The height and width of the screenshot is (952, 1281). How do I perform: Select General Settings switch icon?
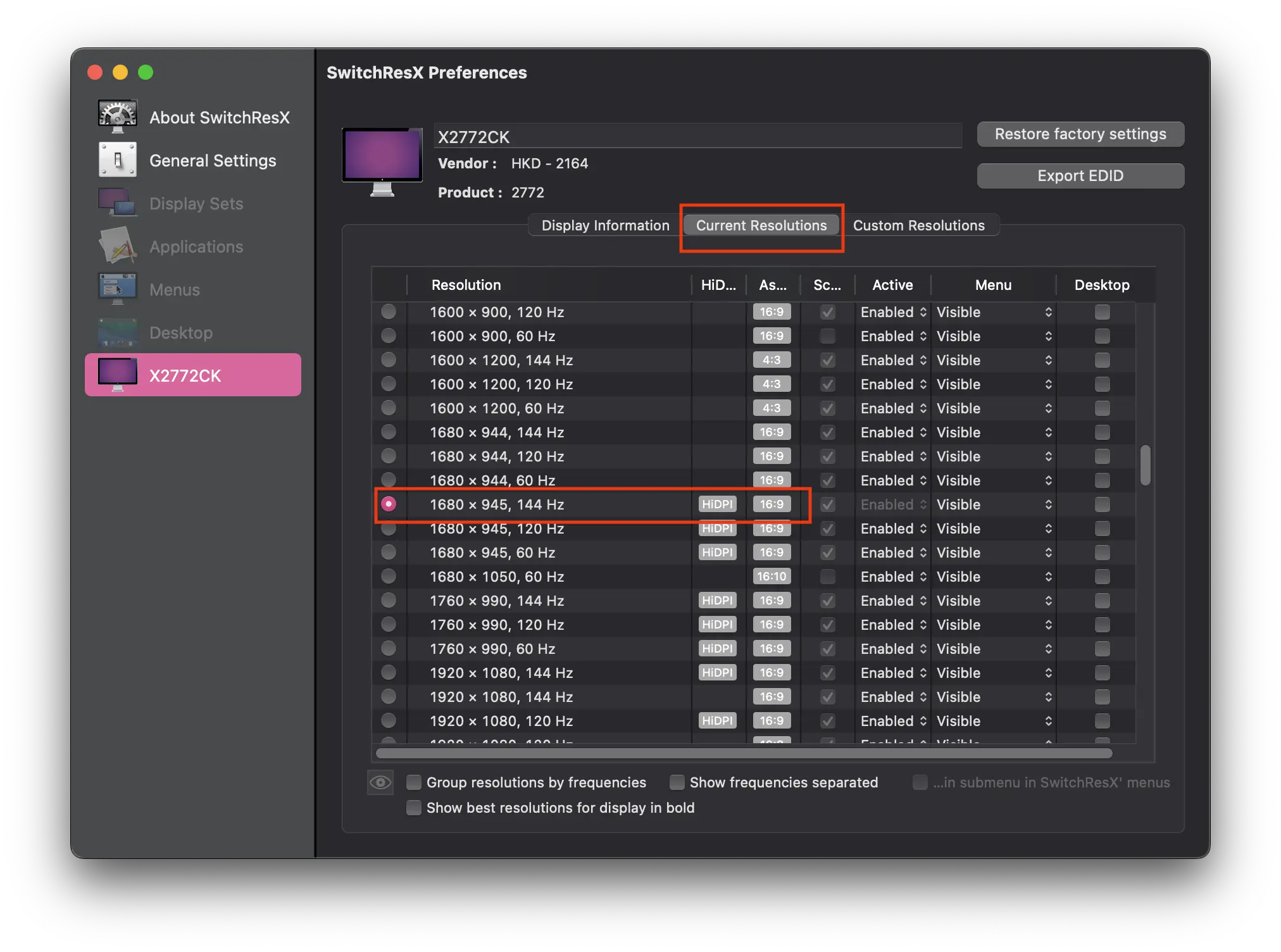(117, 160)
